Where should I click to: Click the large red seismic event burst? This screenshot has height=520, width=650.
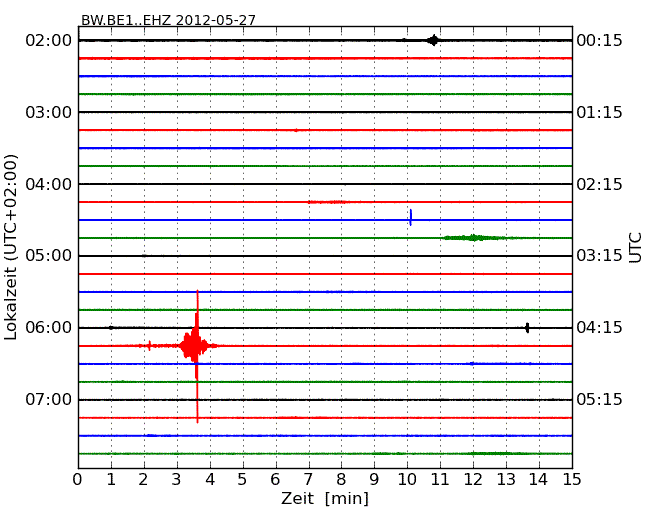196,346
